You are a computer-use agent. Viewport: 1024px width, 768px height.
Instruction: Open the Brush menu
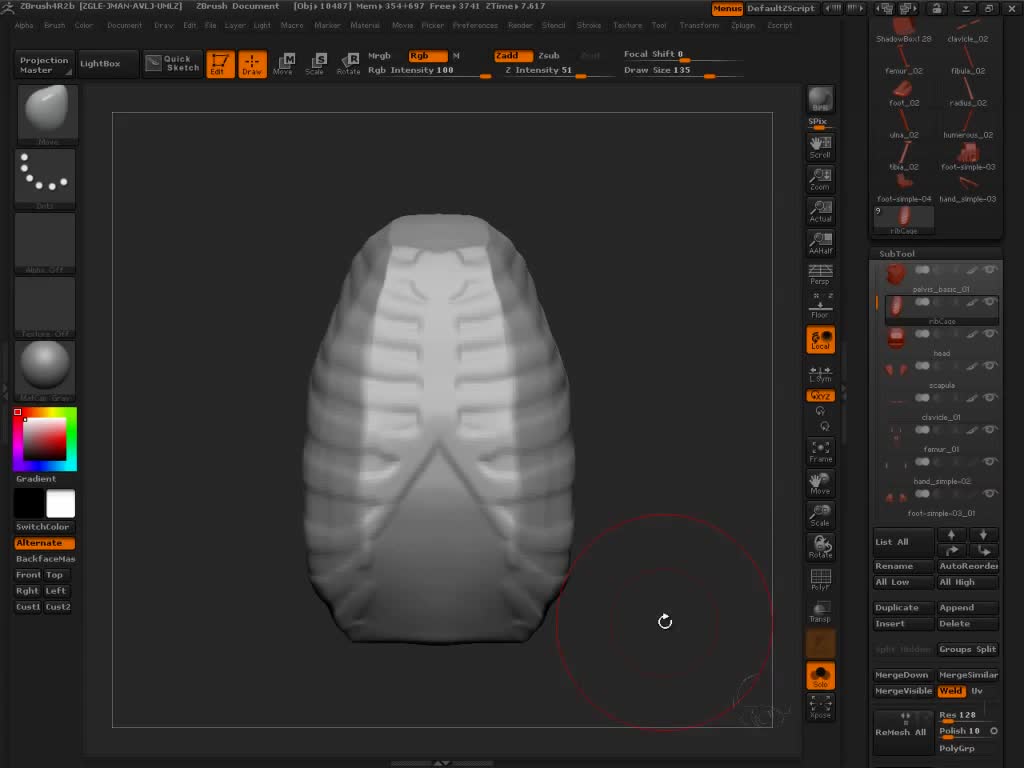point(54,25)
